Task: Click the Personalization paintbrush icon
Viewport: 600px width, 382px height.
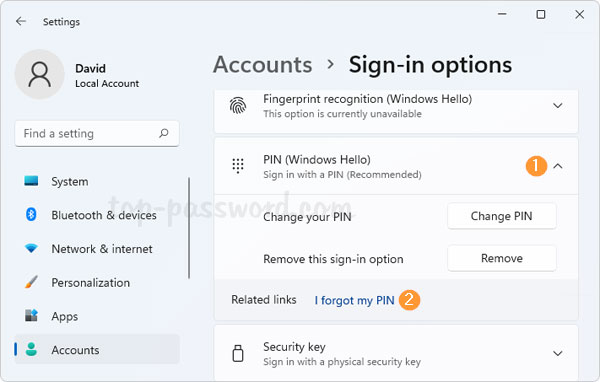Action: [x=31, y=282]
